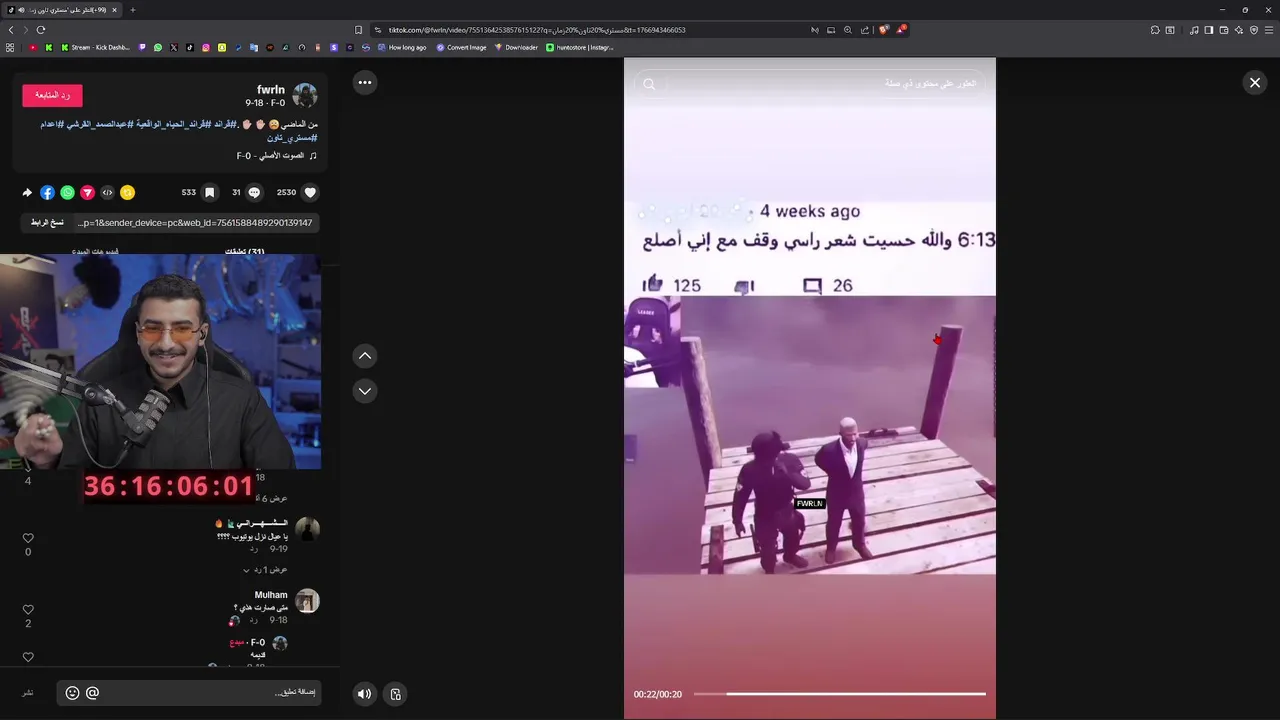
Task: Open the comment emoji picker
Action: point(72,693)
